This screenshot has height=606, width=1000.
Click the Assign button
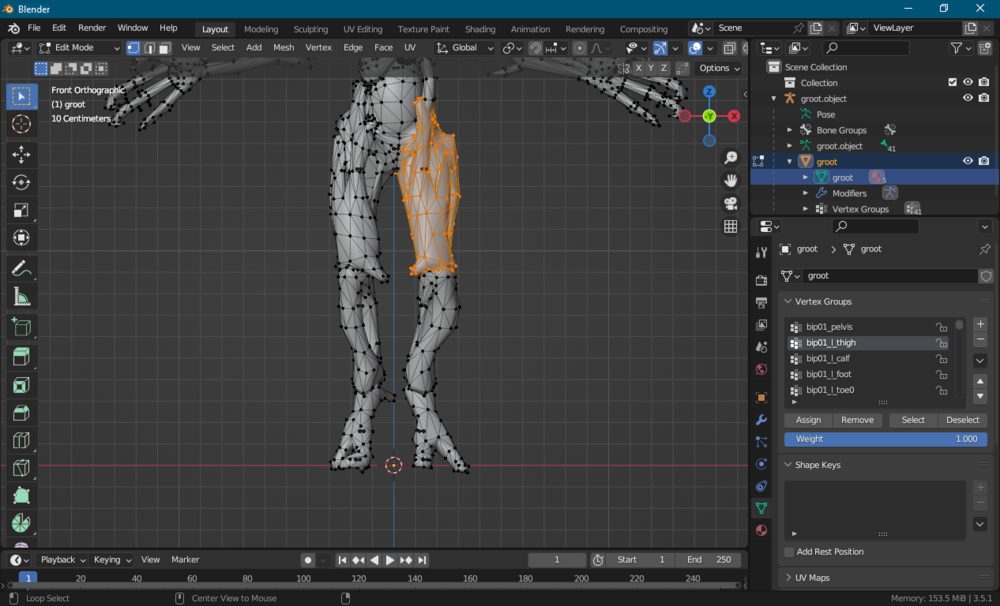click(x=808, y=420)
